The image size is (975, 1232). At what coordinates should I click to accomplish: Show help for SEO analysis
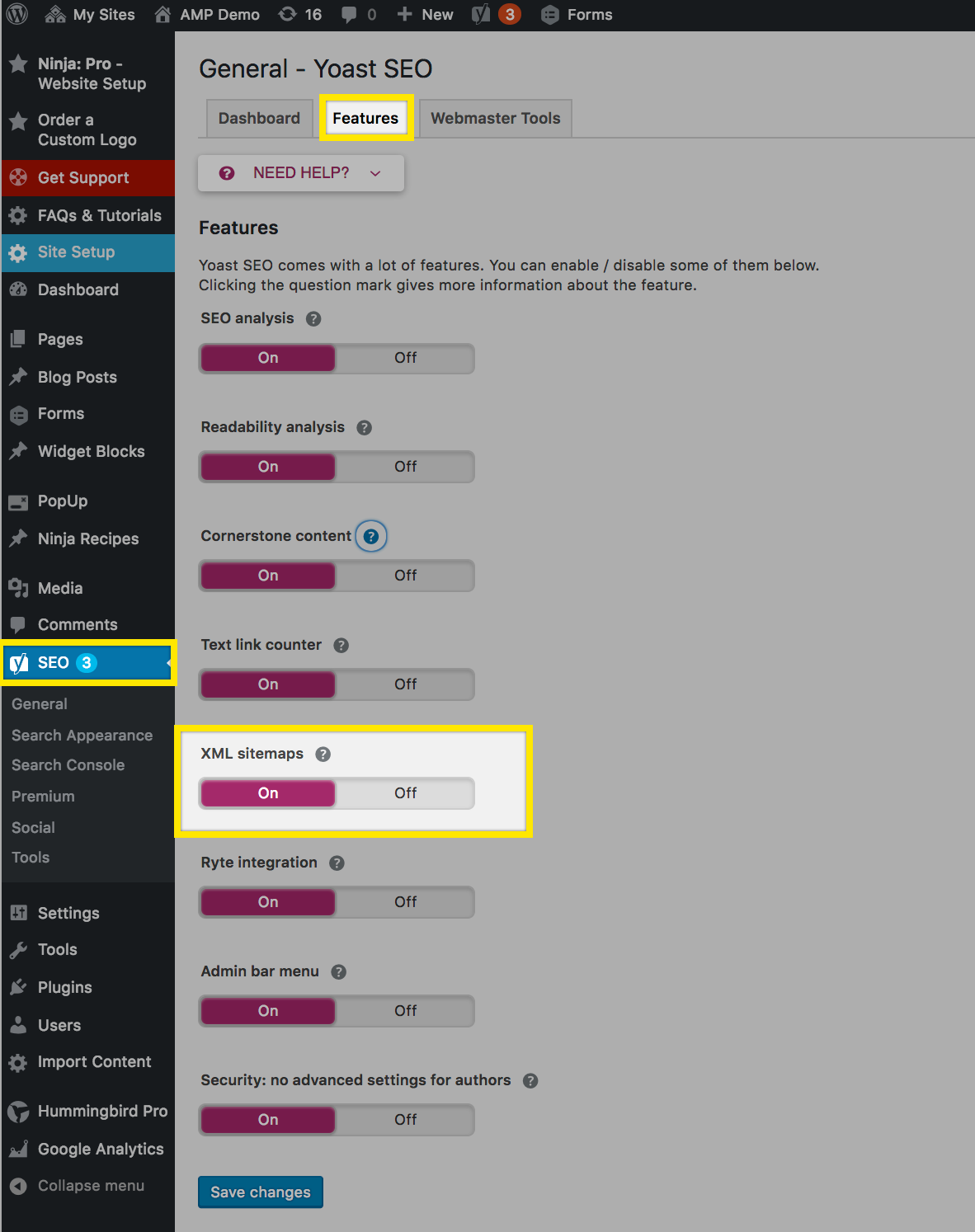coord(313,318)
